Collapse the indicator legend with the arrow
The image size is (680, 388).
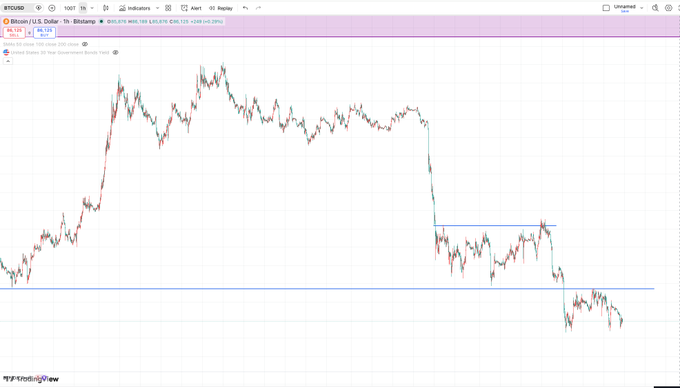[7, 61]
